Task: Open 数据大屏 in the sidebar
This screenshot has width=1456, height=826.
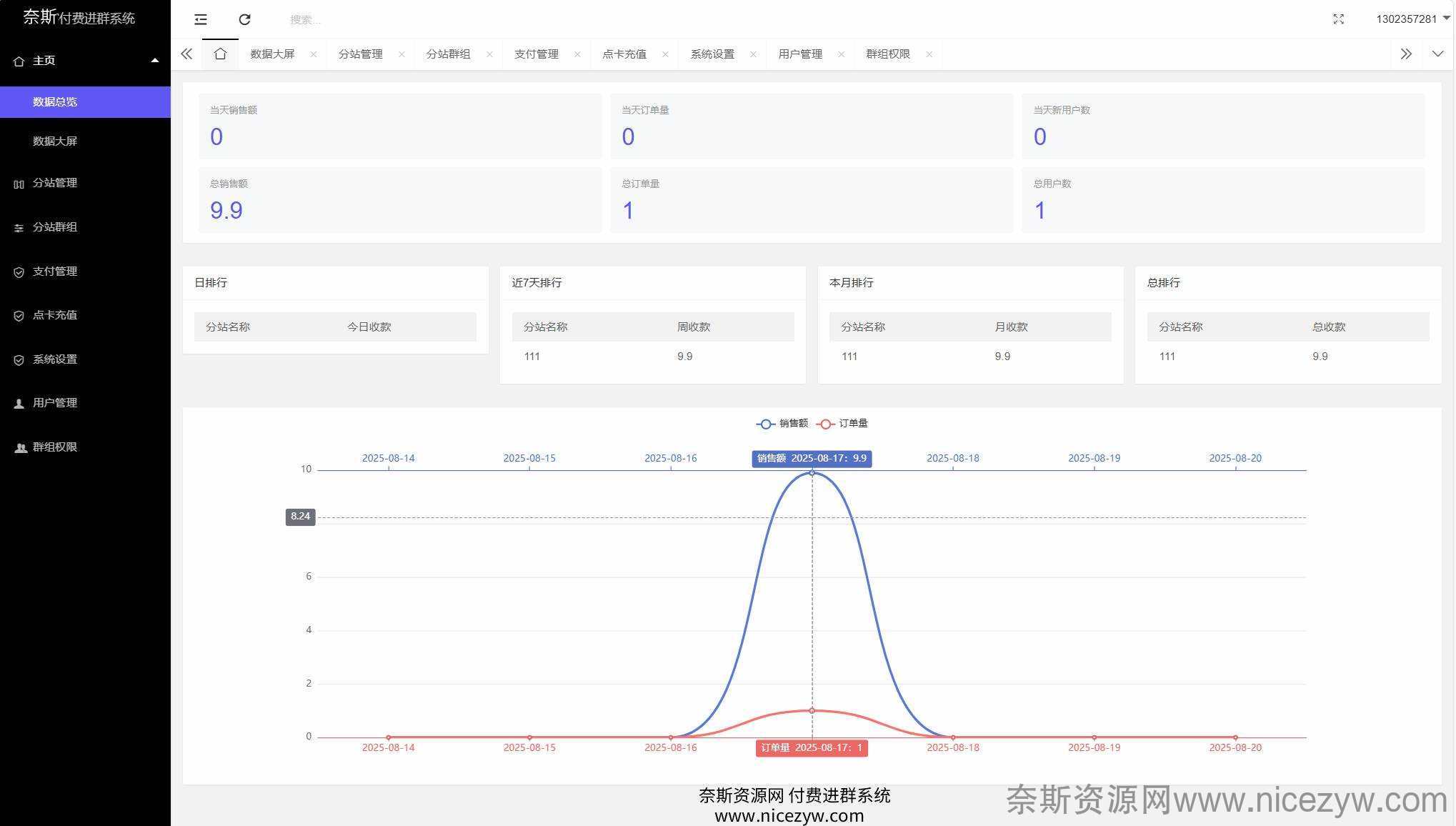Action: (55, 141)
